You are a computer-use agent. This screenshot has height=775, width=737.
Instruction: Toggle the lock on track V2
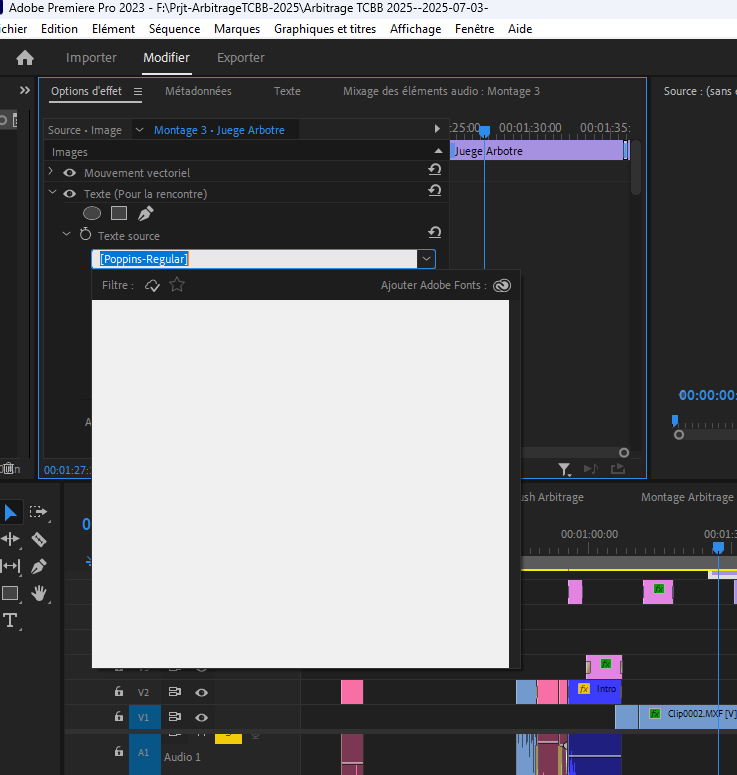click(119, 691)
